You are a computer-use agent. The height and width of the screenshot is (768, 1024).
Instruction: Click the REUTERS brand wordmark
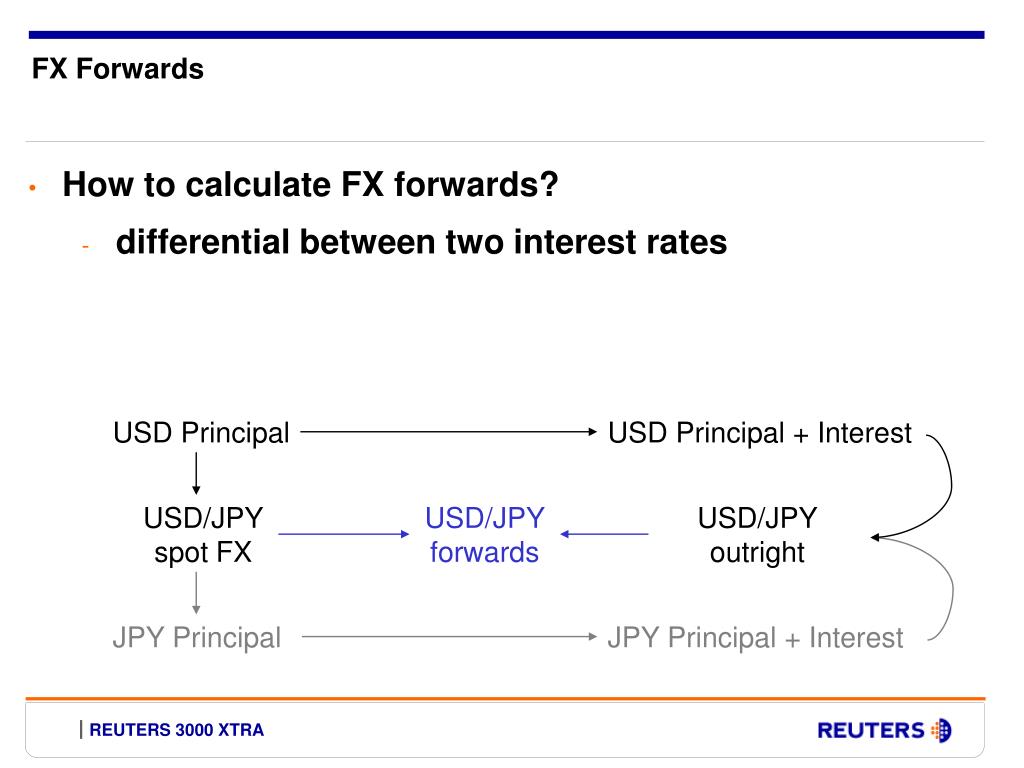tap(871, 730)
